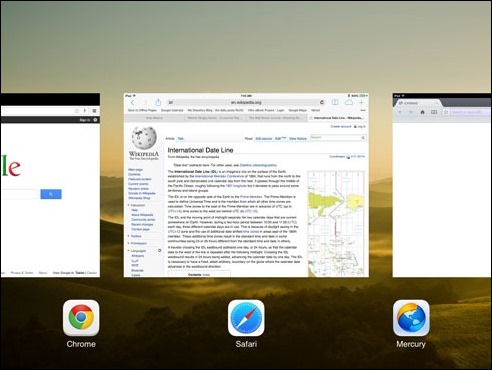The image size is (492, 370).
Task: Select the Mercury blank page preview
Action: pyautogui.click(x=442, y=185)
